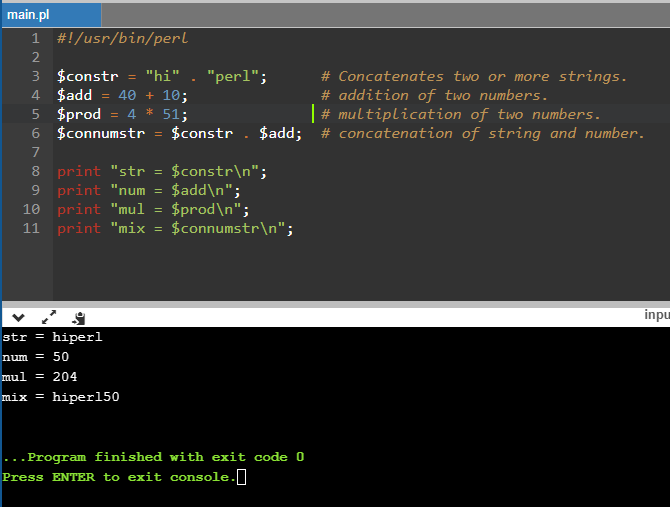Click console output 'num = 50'
The image size is (670, 507).
point(35,357)
